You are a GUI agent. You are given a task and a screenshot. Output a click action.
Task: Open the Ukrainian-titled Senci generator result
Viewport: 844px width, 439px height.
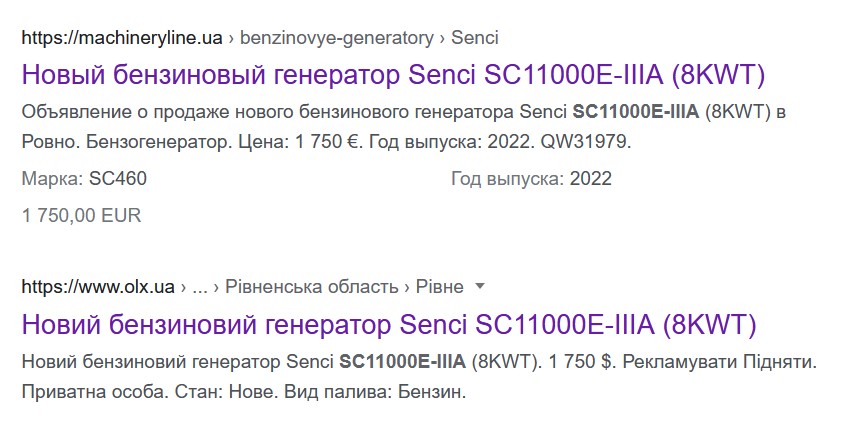click(388, 325)
